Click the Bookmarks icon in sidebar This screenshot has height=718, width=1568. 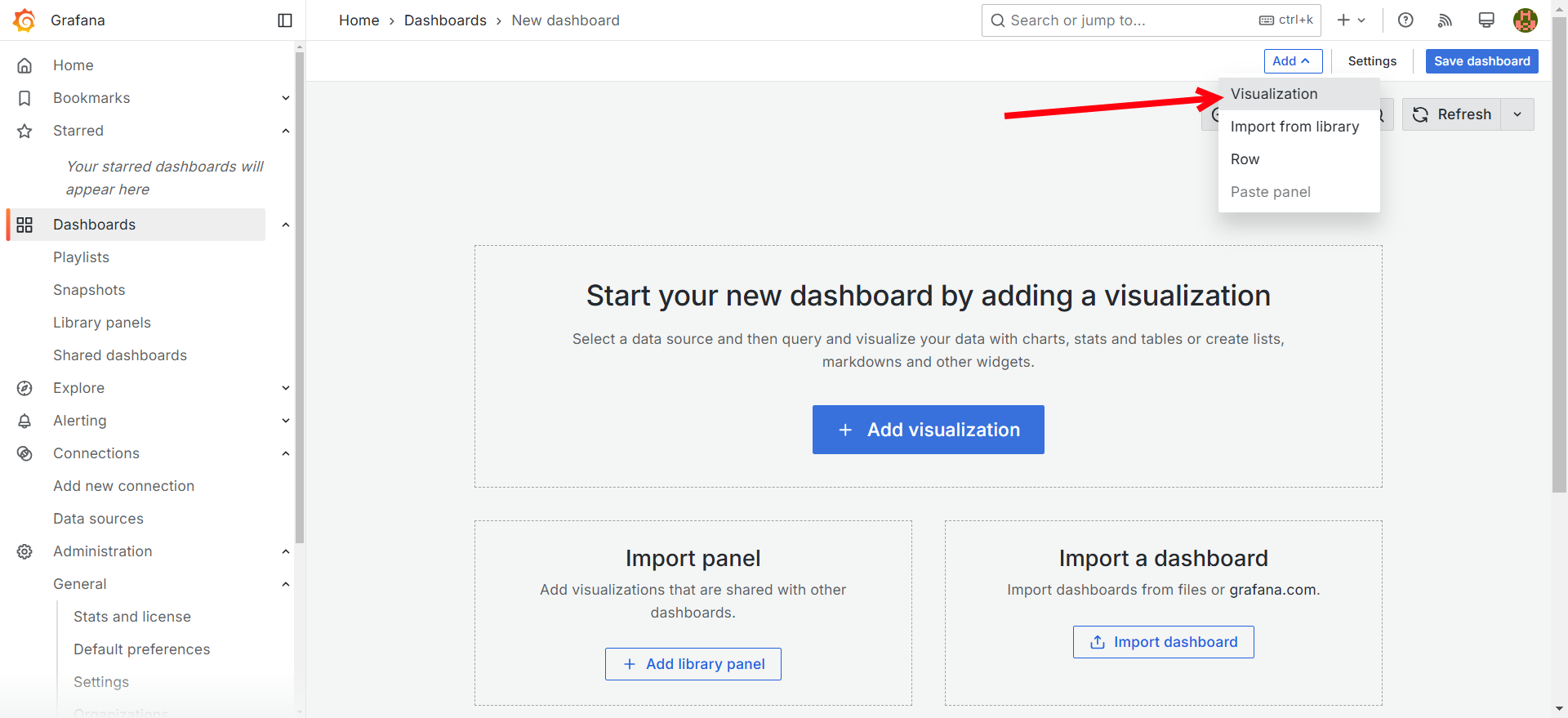(x=24, y=98)
